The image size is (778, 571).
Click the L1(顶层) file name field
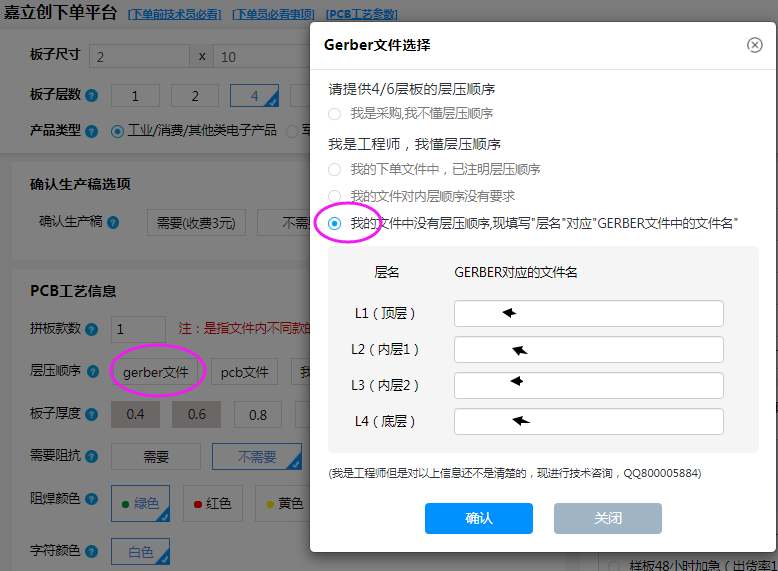588,314
